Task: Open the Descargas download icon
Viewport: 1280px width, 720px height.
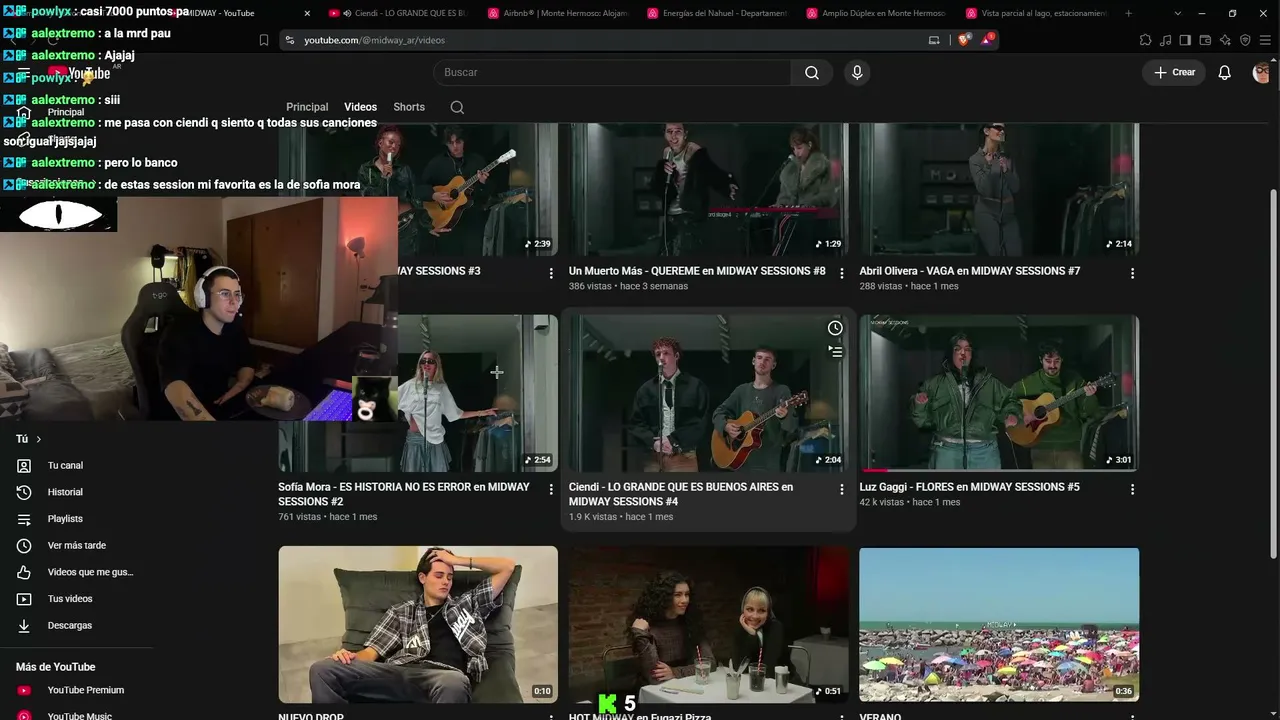Action: [24, 626]
